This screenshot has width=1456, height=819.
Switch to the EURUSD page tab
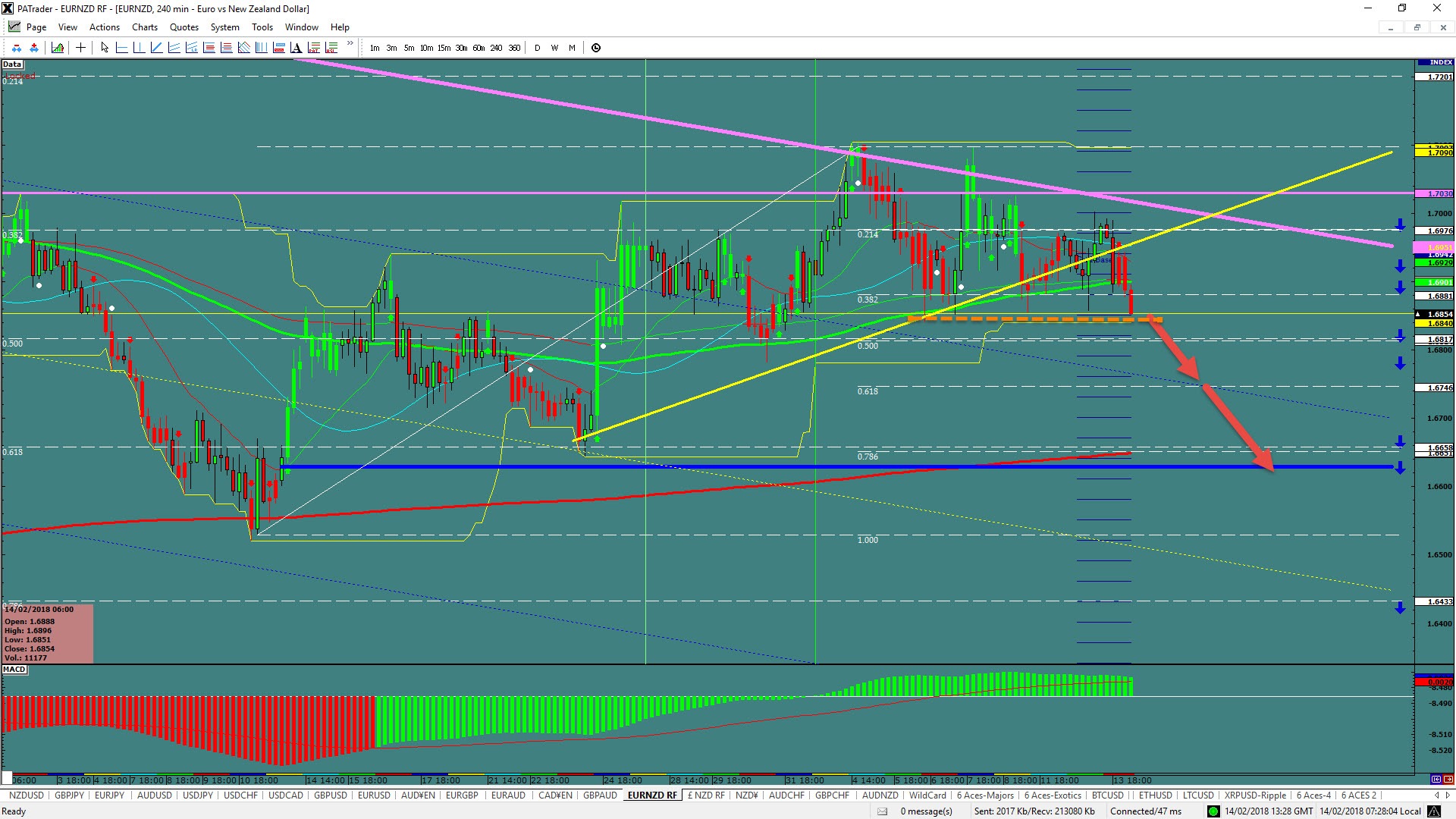(x=374, y=795)
